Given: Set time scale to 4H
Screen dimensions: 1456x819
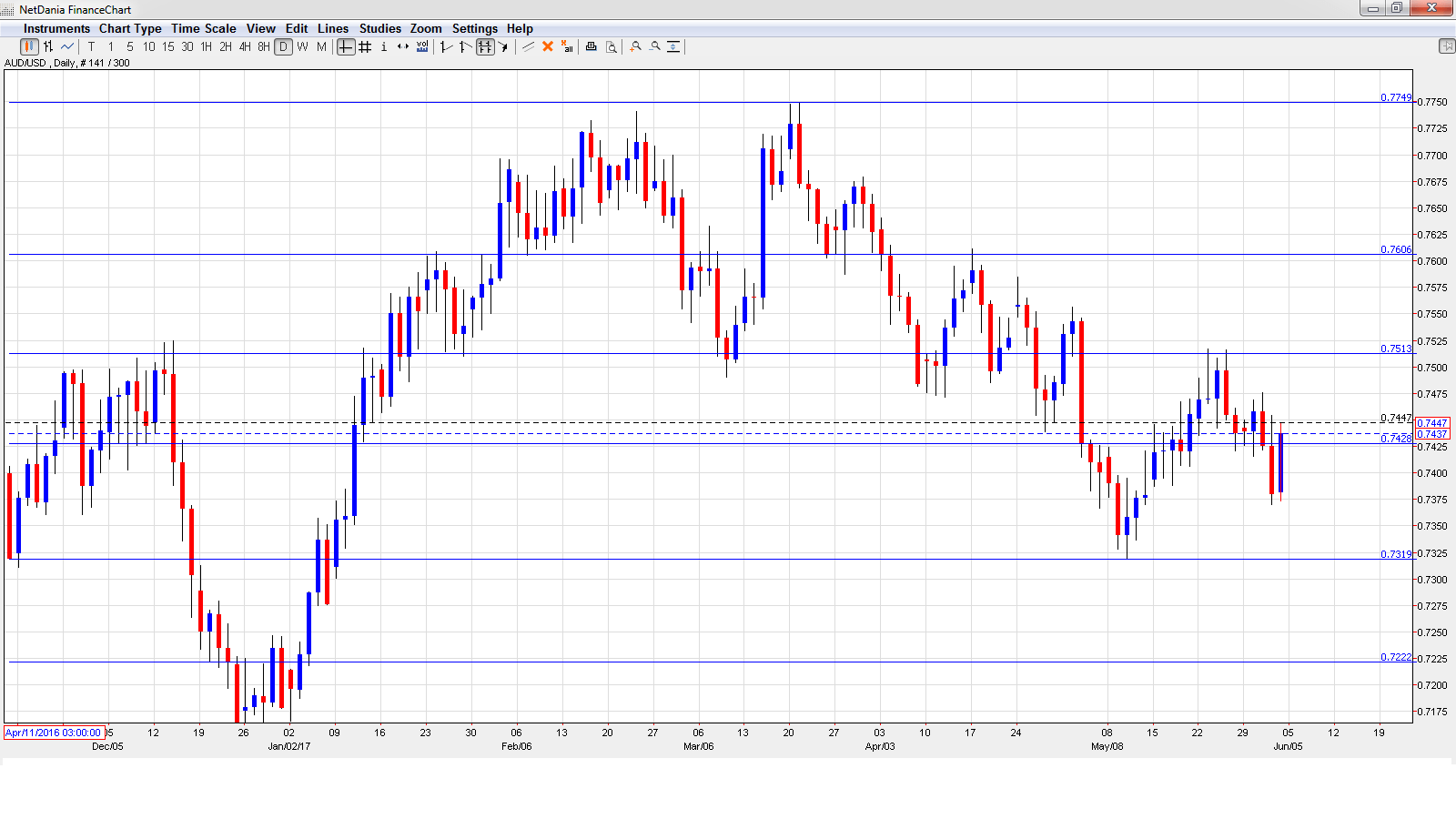Looking at the screenshot, I should 245,46.
